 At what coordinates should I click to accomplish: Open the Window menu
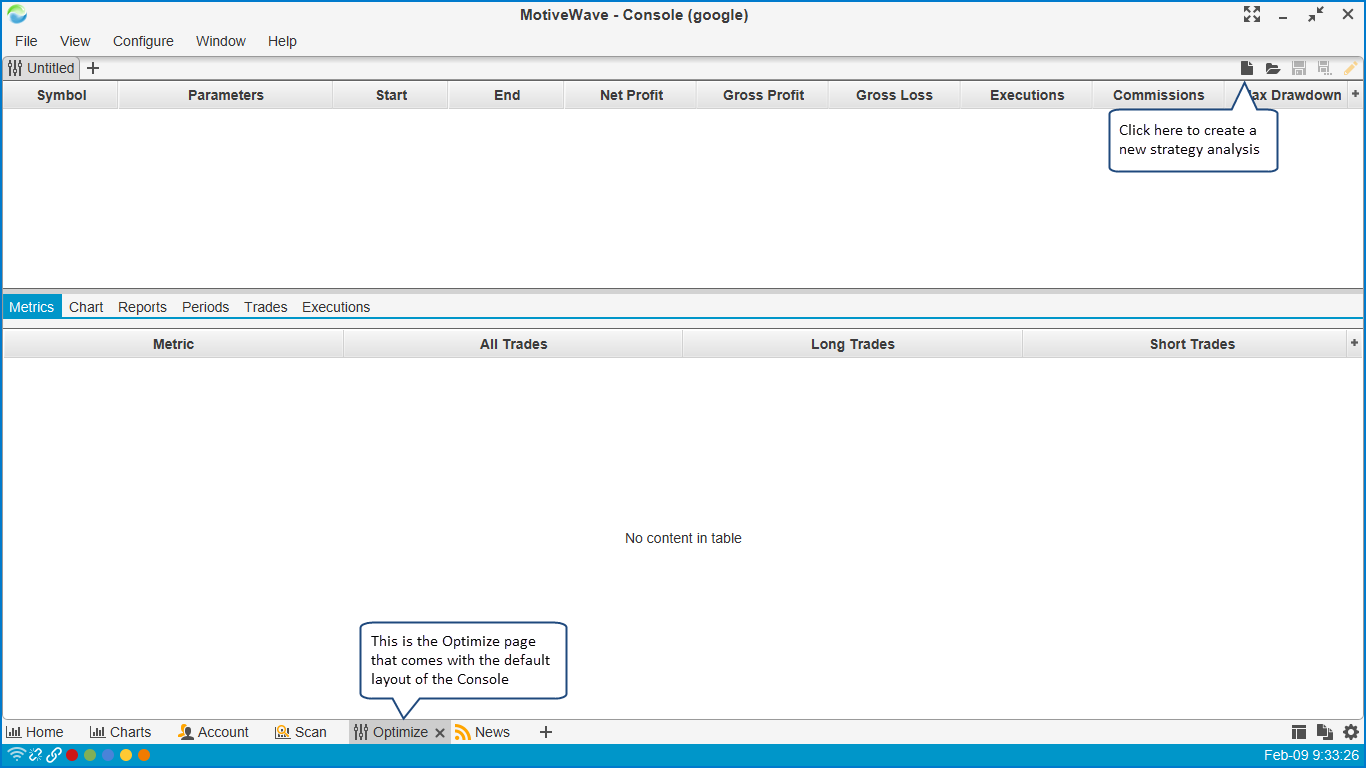(x=220, y=41)
